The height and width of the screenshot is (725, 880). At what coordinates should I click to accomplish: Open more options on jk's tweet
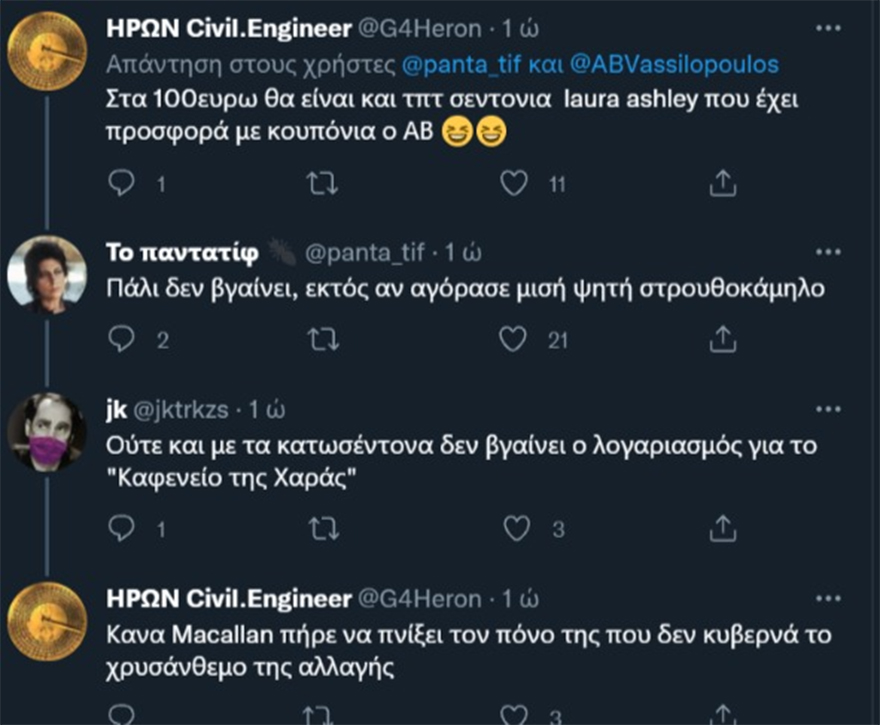tap(828, 410)
